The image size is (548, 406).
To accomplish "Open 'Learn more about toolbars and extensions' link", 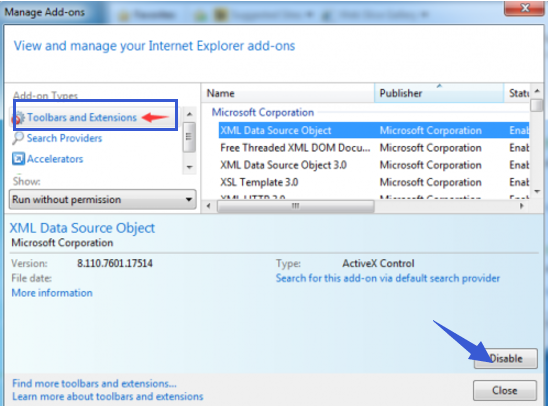I will tap(108, 397).
